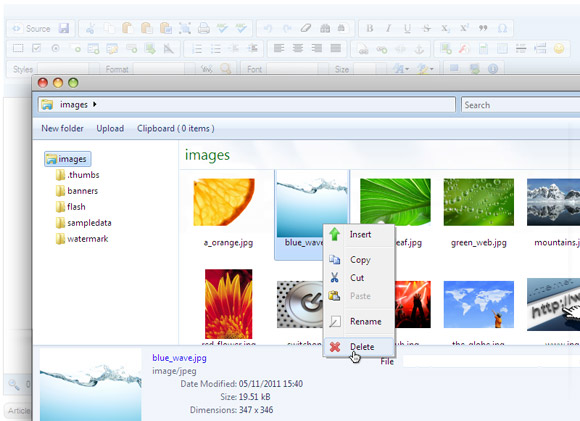Click the About info icon

493,69
